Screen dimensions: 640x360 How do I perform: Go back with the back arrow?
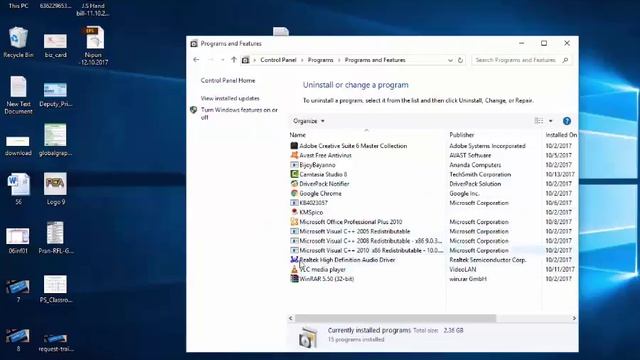pyautogui.click(x=196, y=60)
